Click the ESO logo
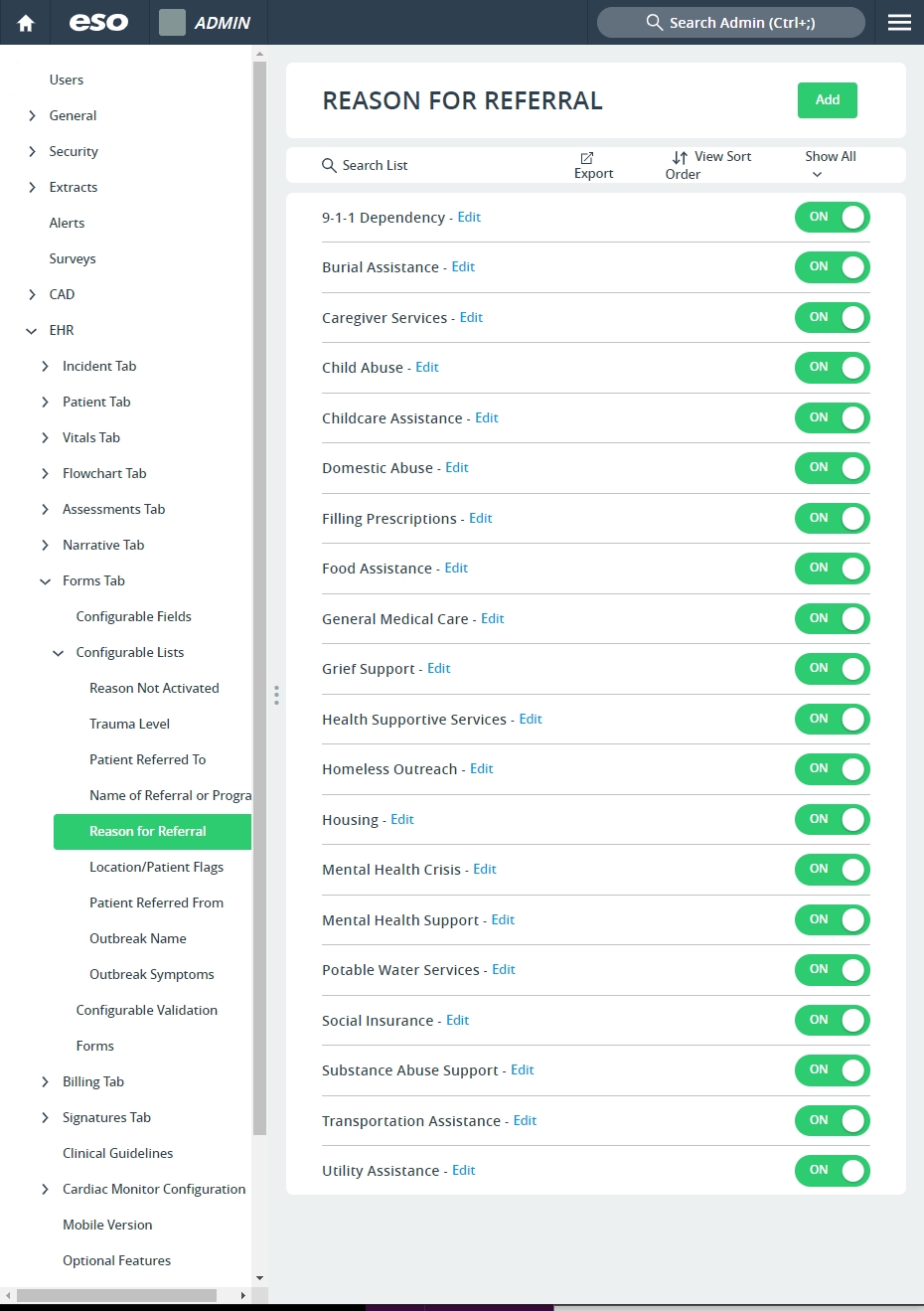Screen dimensions: 924x1311 click(98, 22)
